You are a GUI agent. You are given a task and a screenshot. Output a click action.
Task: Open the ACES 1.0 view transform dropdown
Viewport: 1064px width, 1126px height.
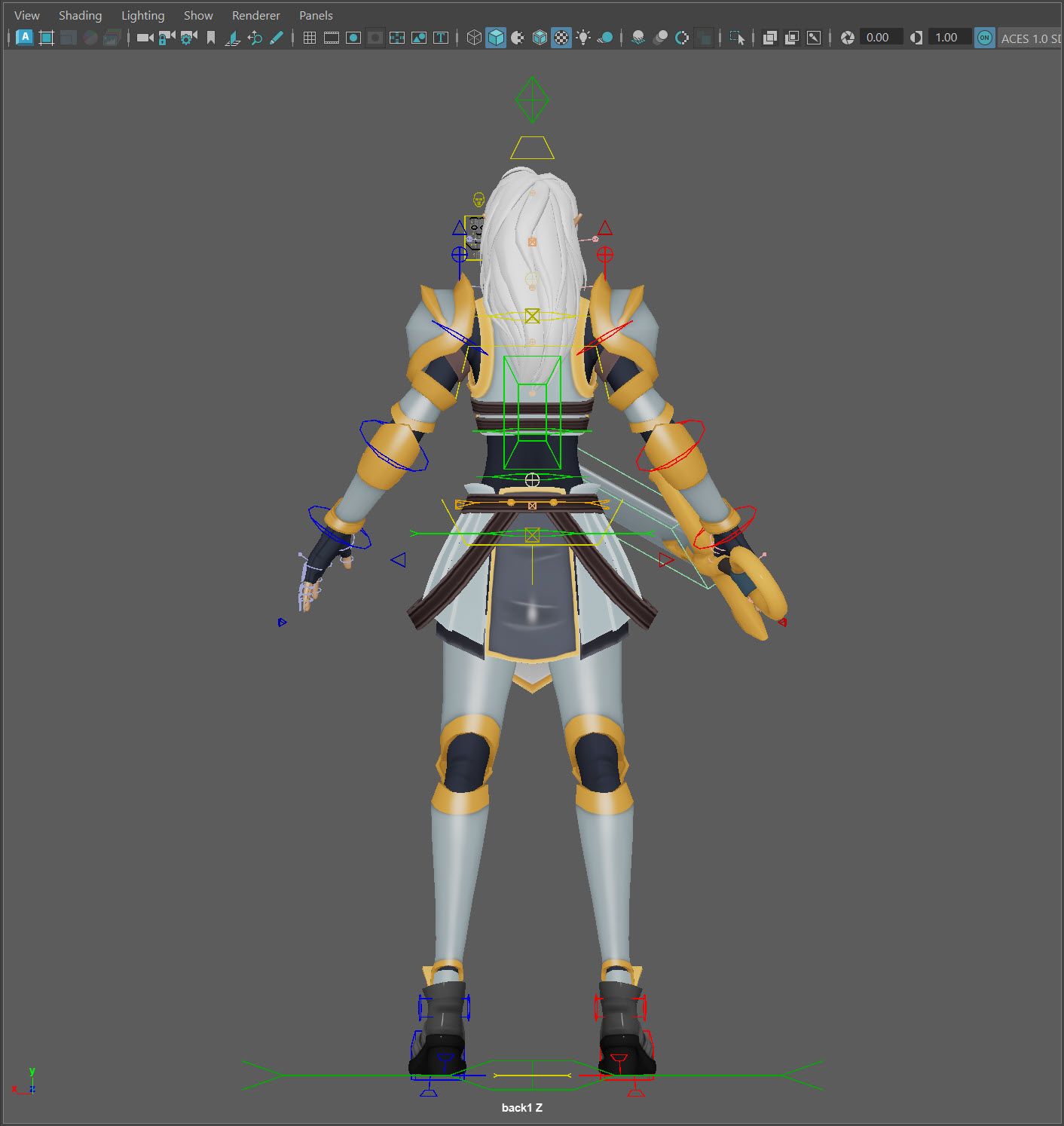(1030, 38)
